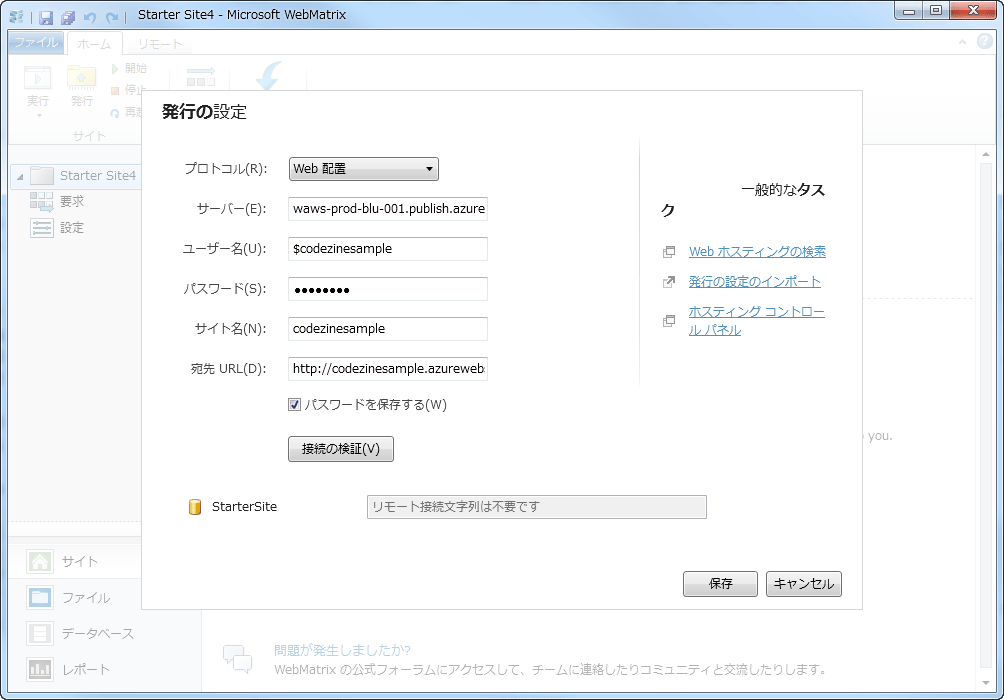Open the dropdown arrow under 実行
Viewport: 1004px width, 700px height.
(x=39, y=116)
